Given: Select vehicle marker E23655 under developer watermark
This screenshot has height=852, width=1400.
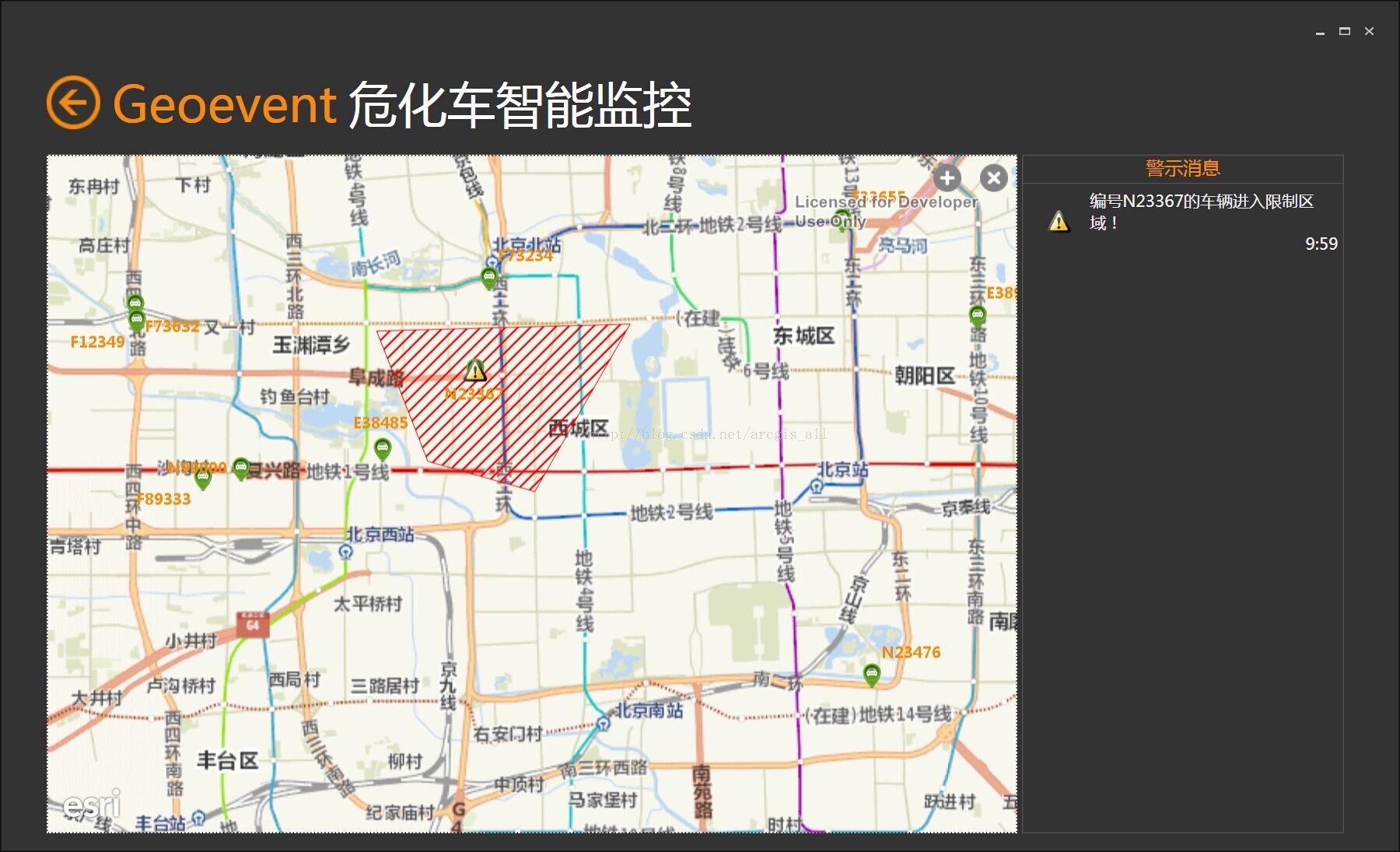Looking at the screenshot, I should tap(842, 219).
